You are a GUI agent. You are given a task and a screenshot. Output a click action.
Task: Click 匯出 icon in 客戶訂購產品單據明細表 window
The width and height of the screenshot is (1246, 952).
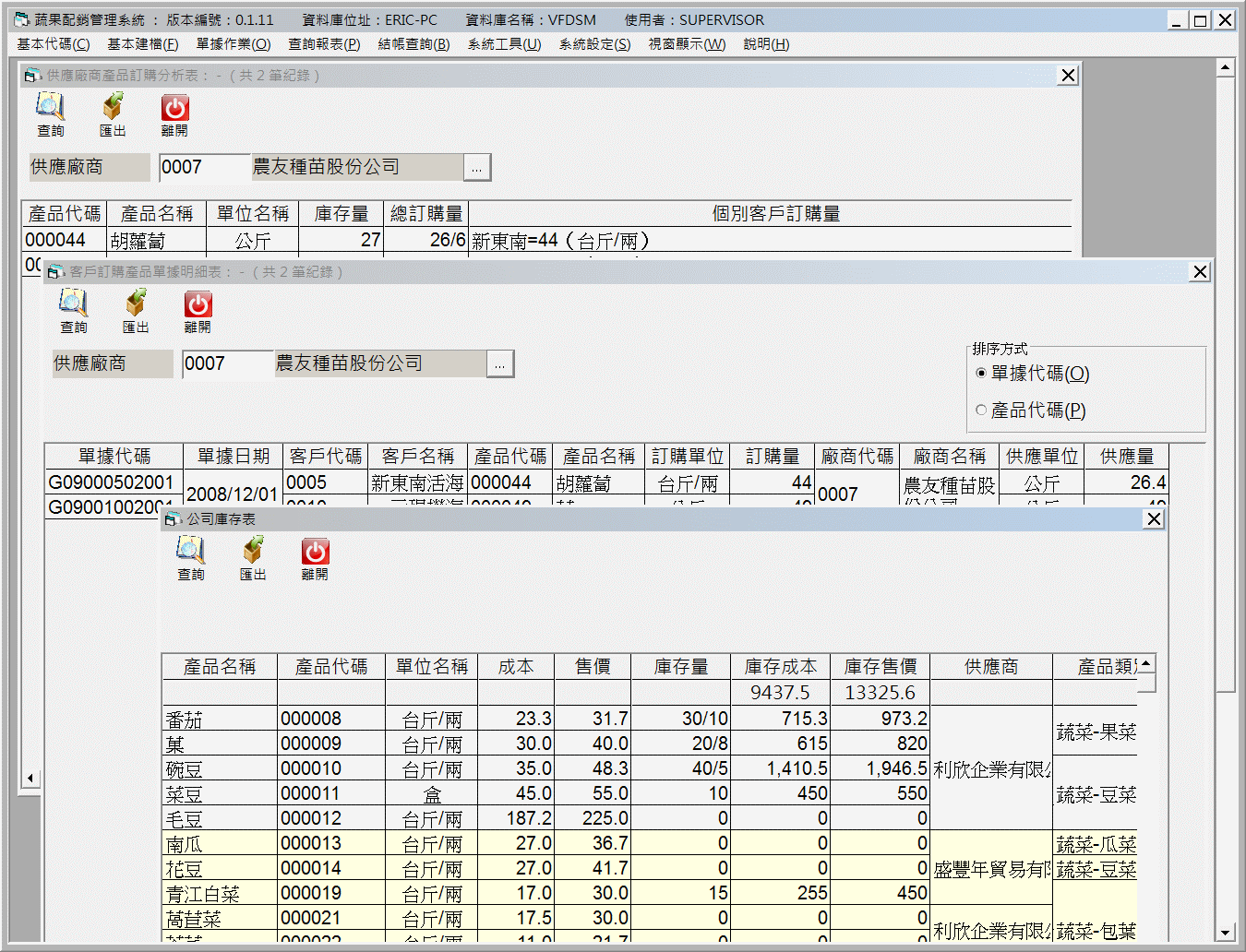[136, 311]
